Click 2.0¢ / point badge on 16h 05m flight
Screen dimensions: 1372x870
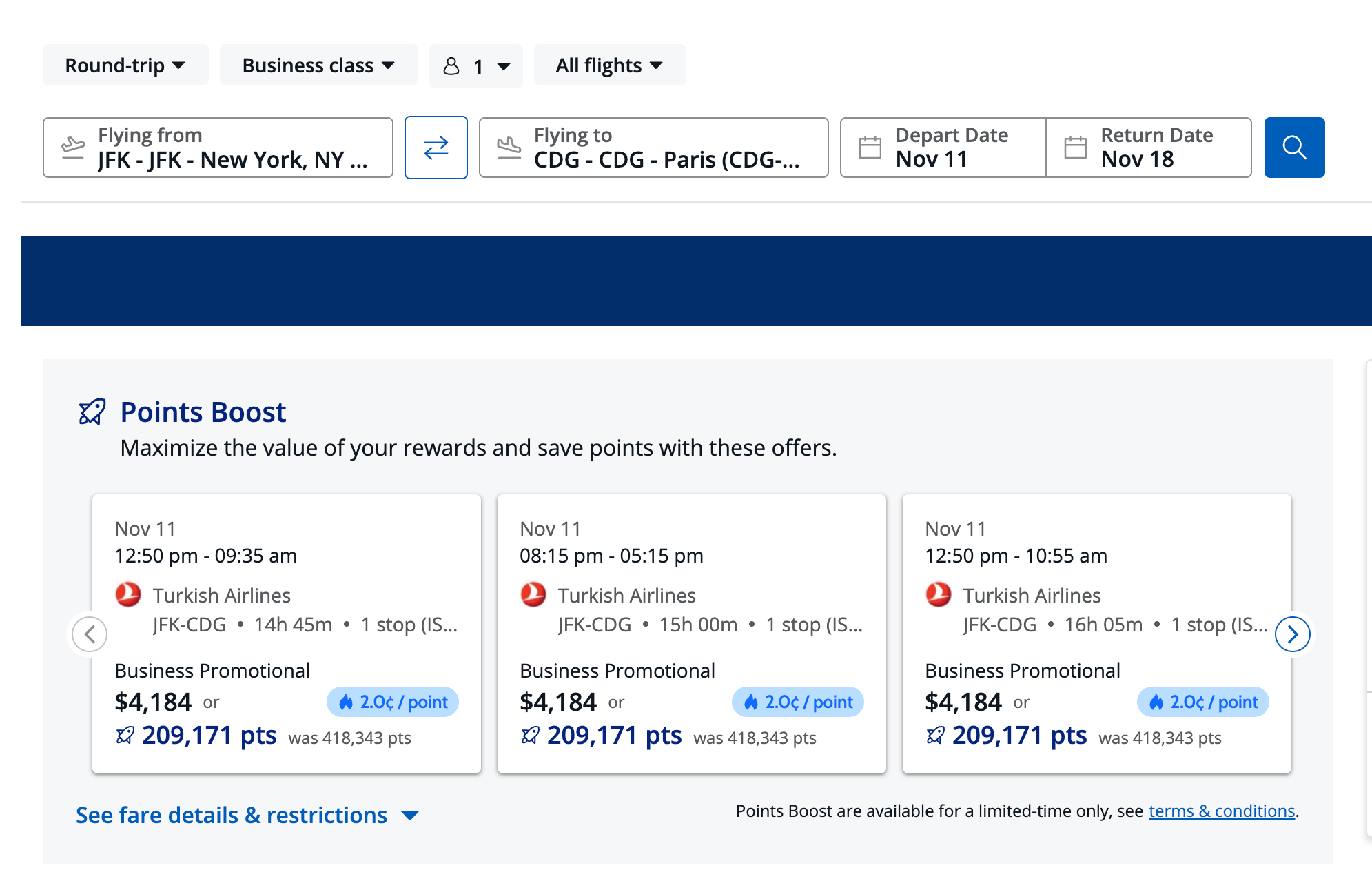(1203, 702)
